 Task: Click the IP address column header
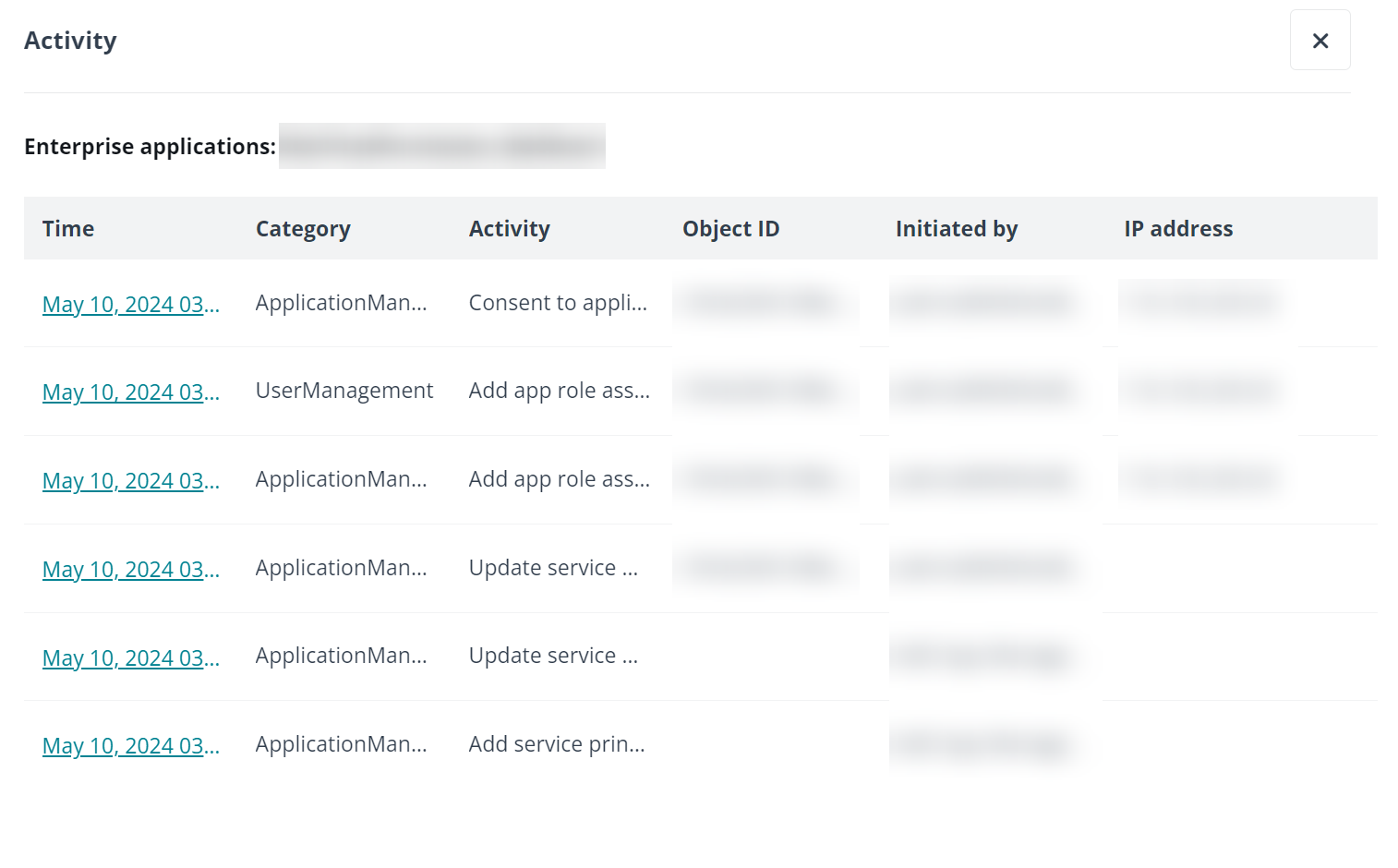pyautogui.click(x=1177, y=229)
